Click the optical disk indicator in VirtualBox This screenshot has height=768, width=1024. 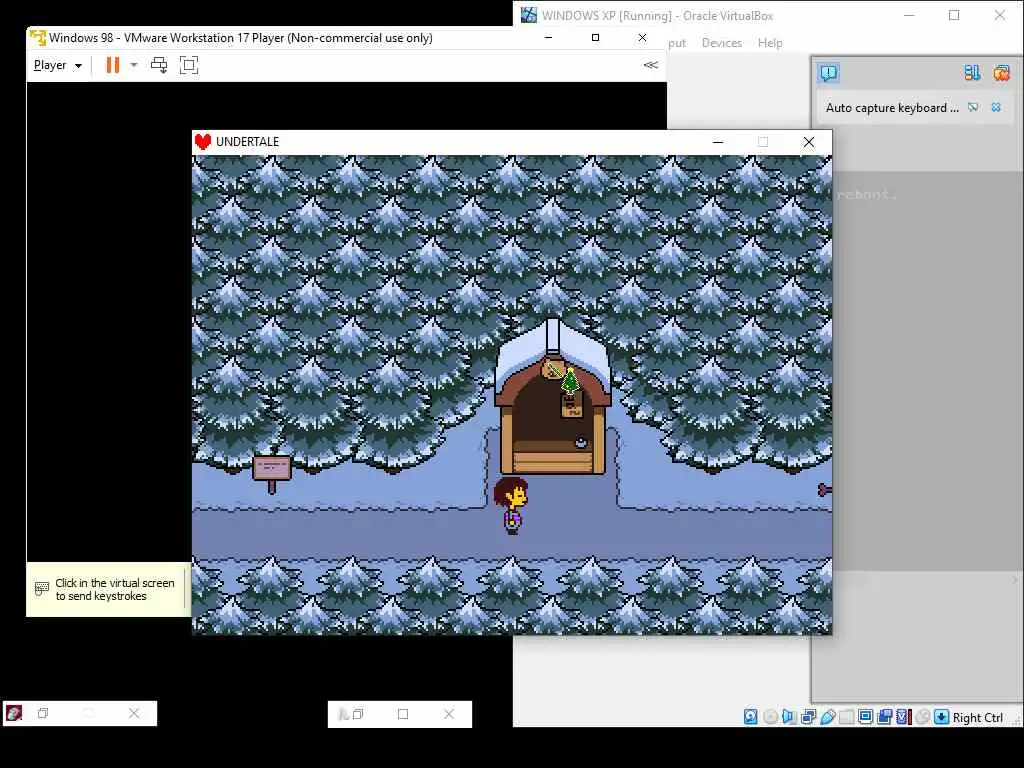[771, 717]
